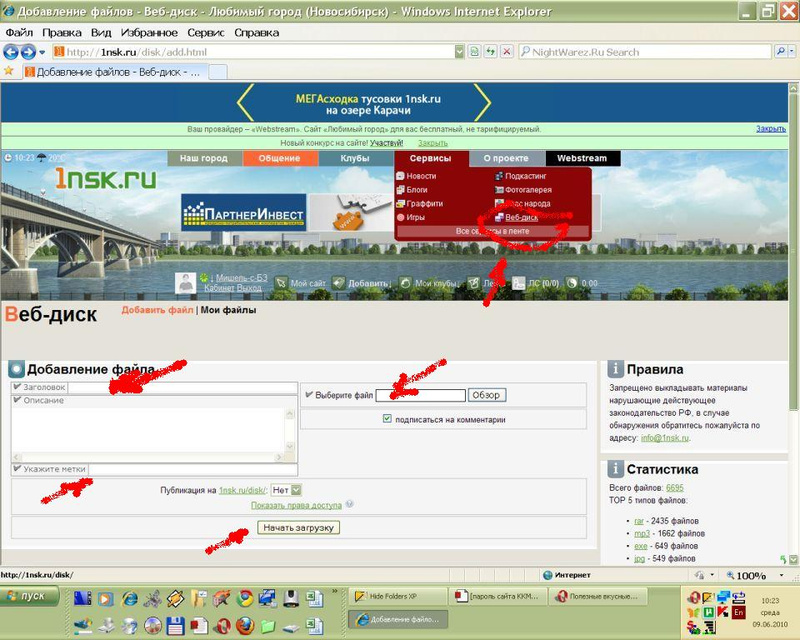The image size is (800, 640).
Task: Switch to the Общение site tab
Action: [x=280, y=158]
